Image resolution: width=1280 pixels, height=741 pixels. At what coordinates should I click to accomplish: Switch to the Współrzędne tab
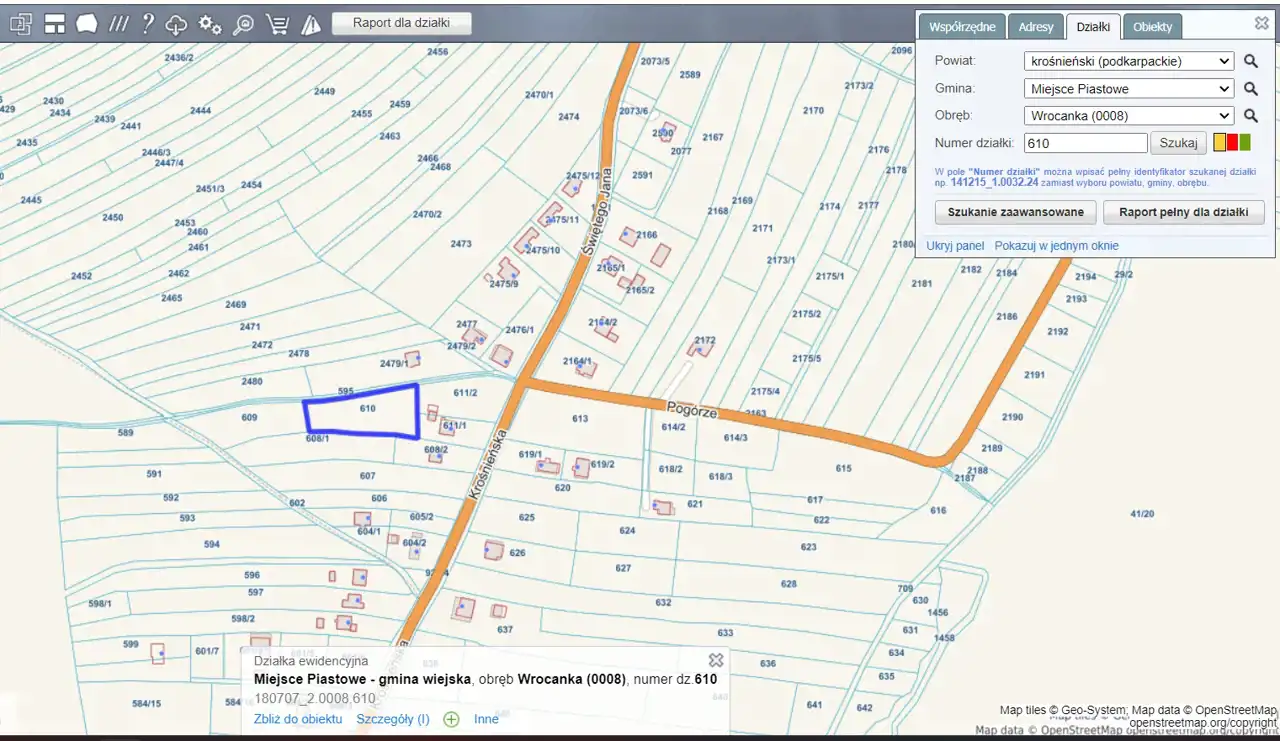click(x=962, y=27)
